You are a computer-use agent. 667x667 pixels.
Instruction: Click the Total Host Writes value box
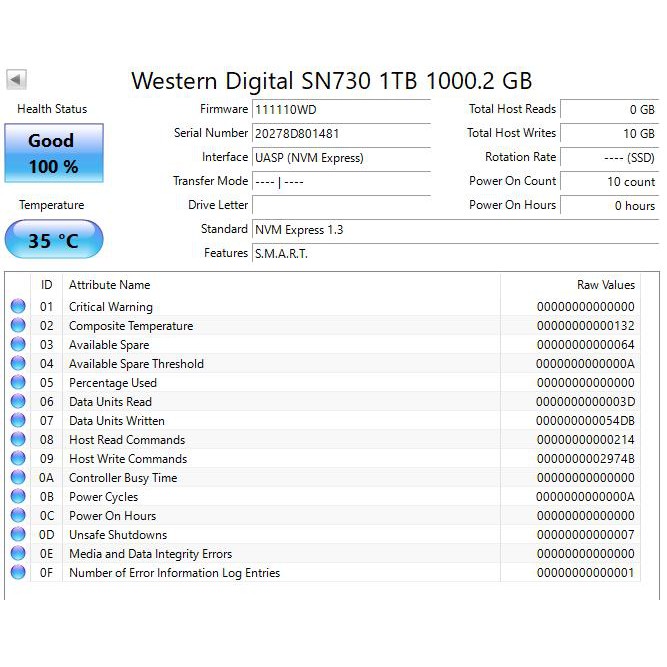click(608, 133)
